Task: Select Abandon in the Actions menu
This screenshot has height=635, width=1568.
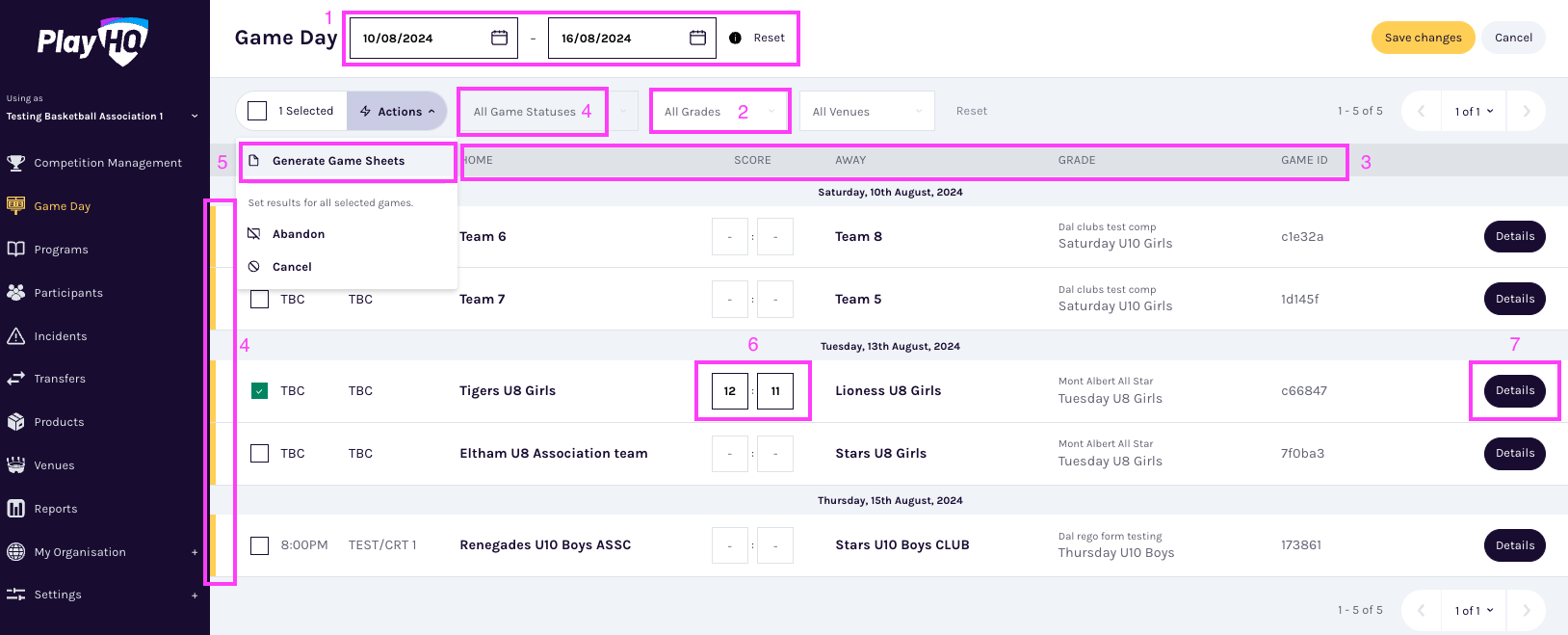Action: click(x=299, y=234)
